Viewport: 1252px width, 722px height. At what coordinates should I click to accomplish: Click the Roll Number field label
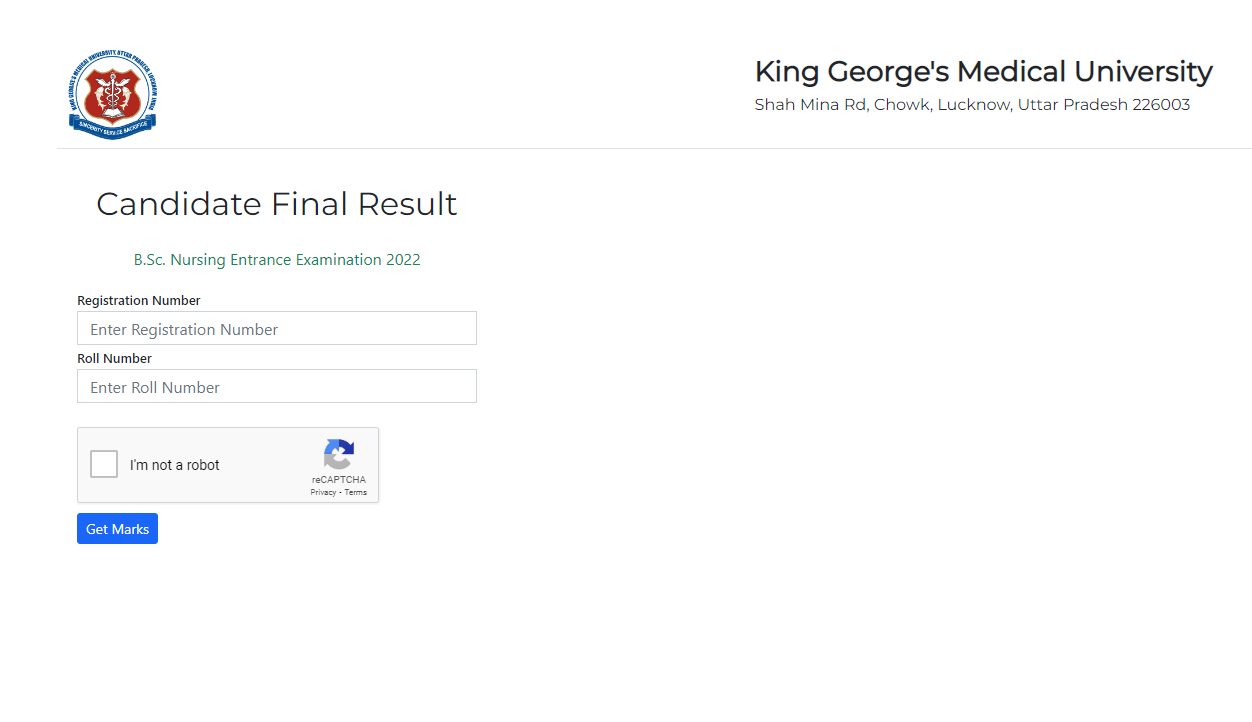tap(115, 359)
